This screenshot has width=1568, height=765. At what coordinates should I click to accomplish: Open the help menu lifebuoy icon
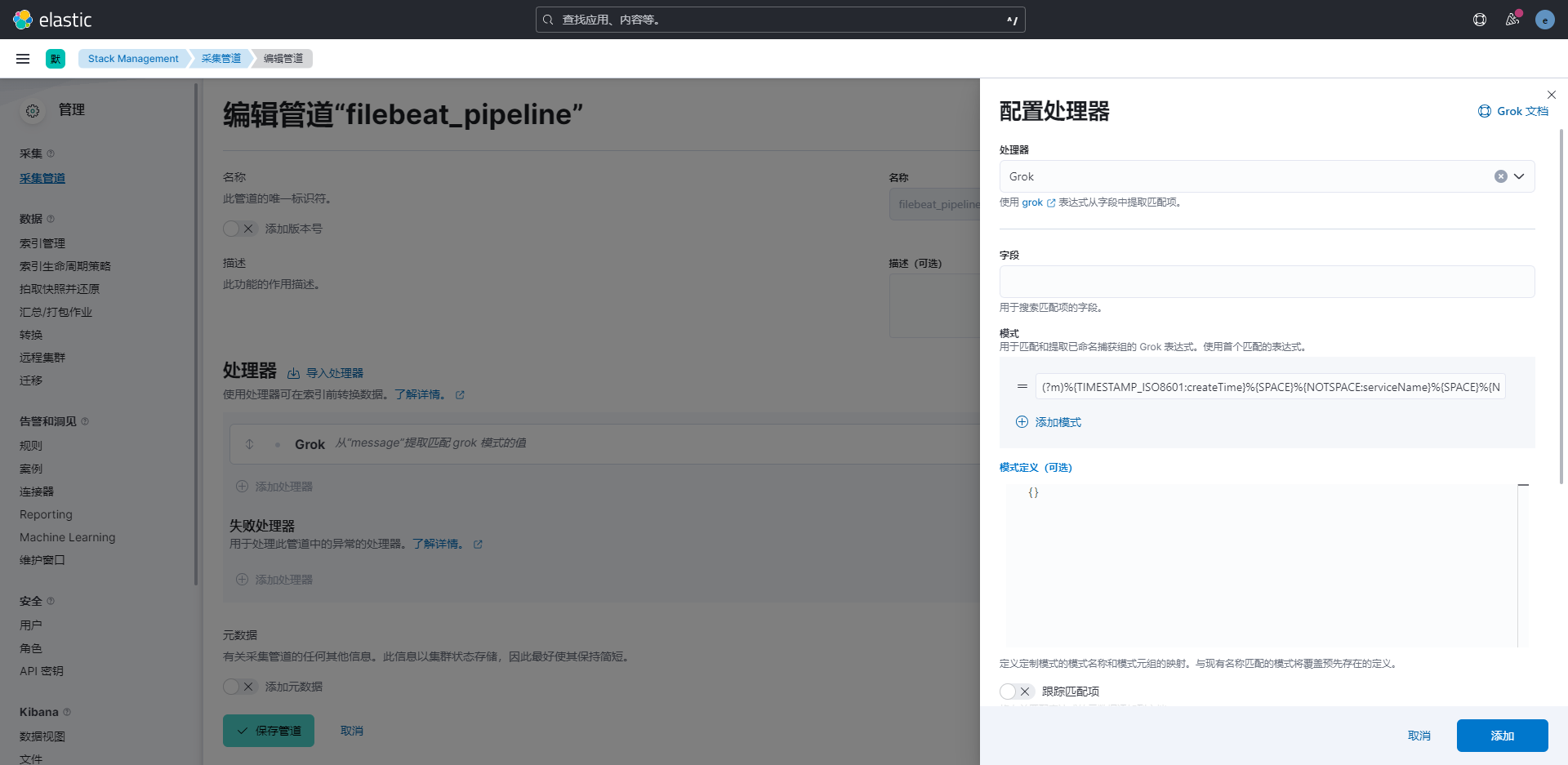coord(1479,20)
